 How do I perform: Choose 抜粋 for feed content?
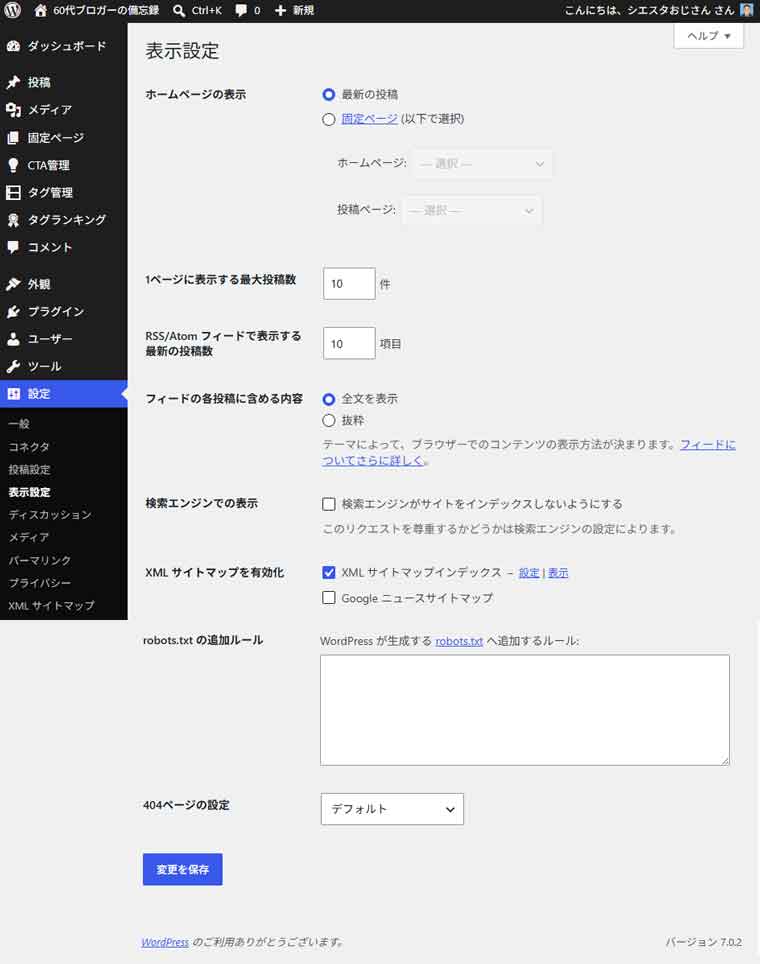tap(329, 421)
